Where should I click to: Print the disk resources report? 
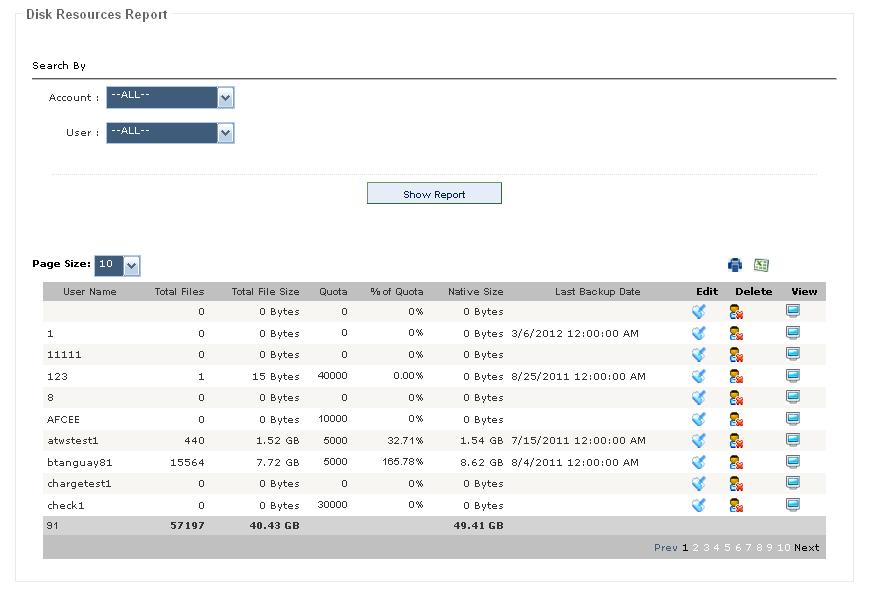735,265
